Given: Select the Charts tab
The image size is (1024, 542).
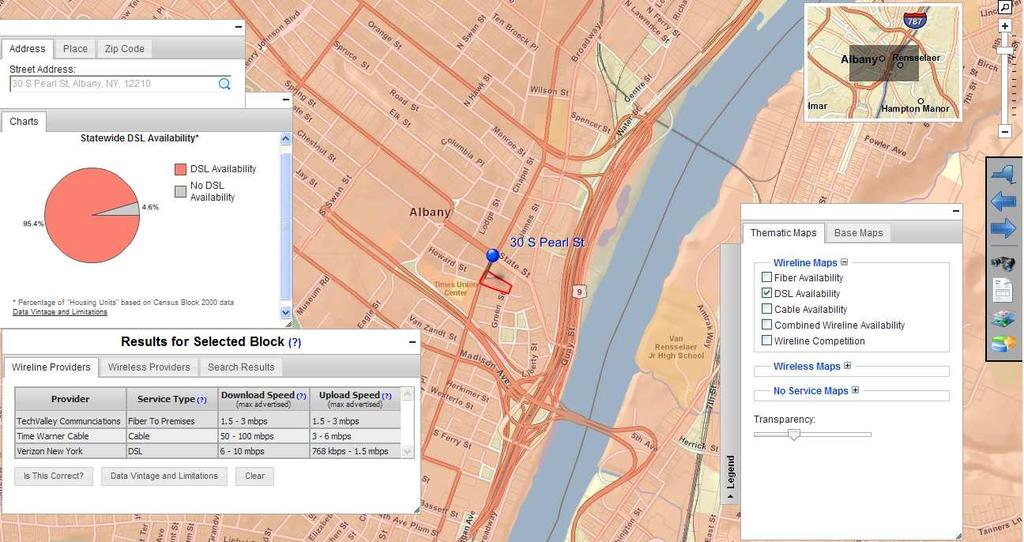Looking at the screenshot, I should (24, 121).
